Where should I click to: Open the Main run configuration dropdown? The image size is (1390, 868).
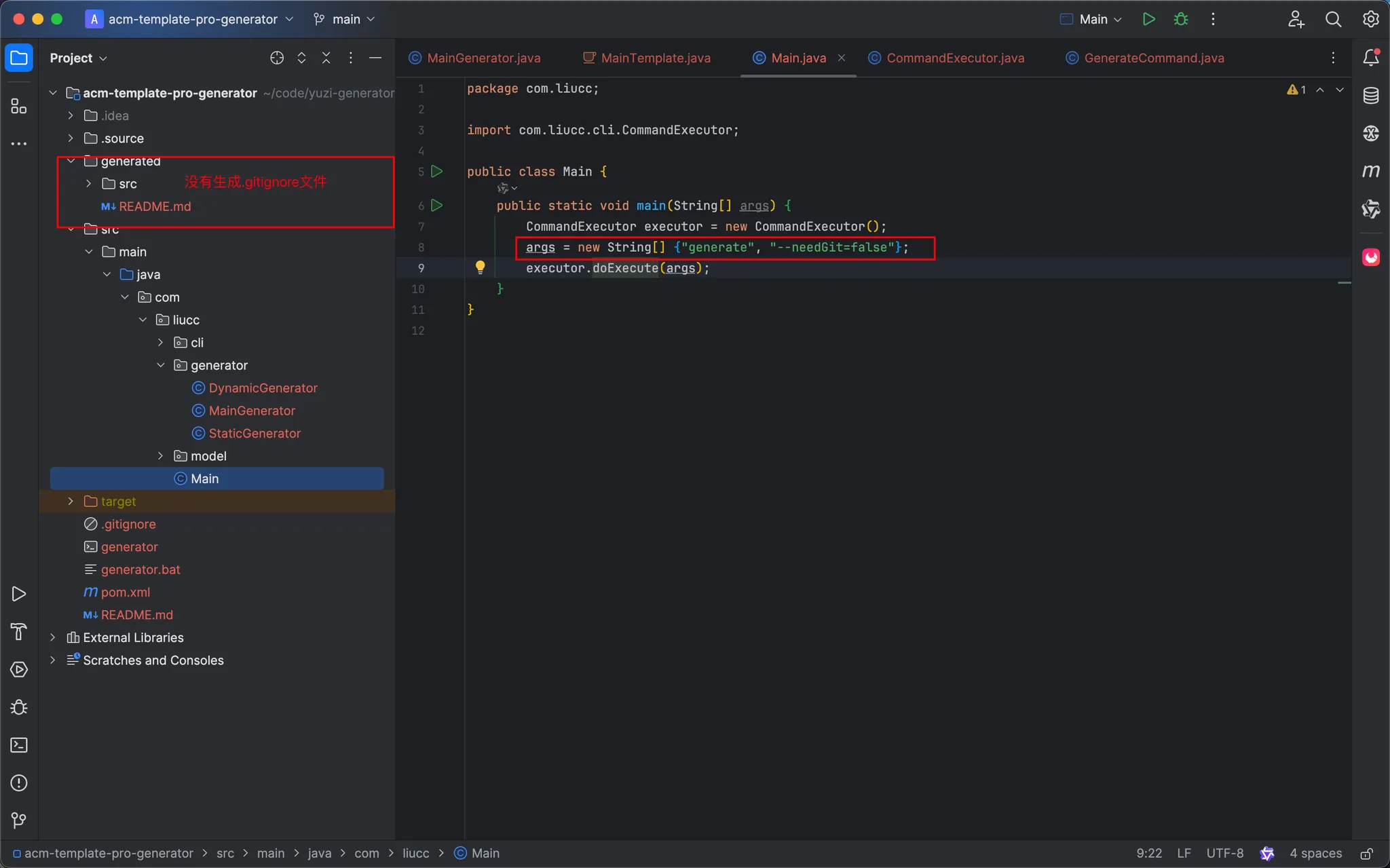click(x=1091, y=19)
